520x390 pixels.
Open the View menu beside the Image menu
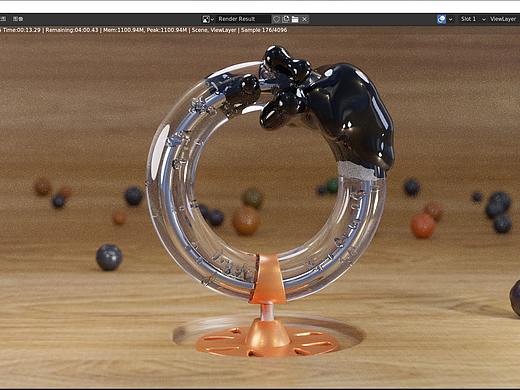point(3,19)
